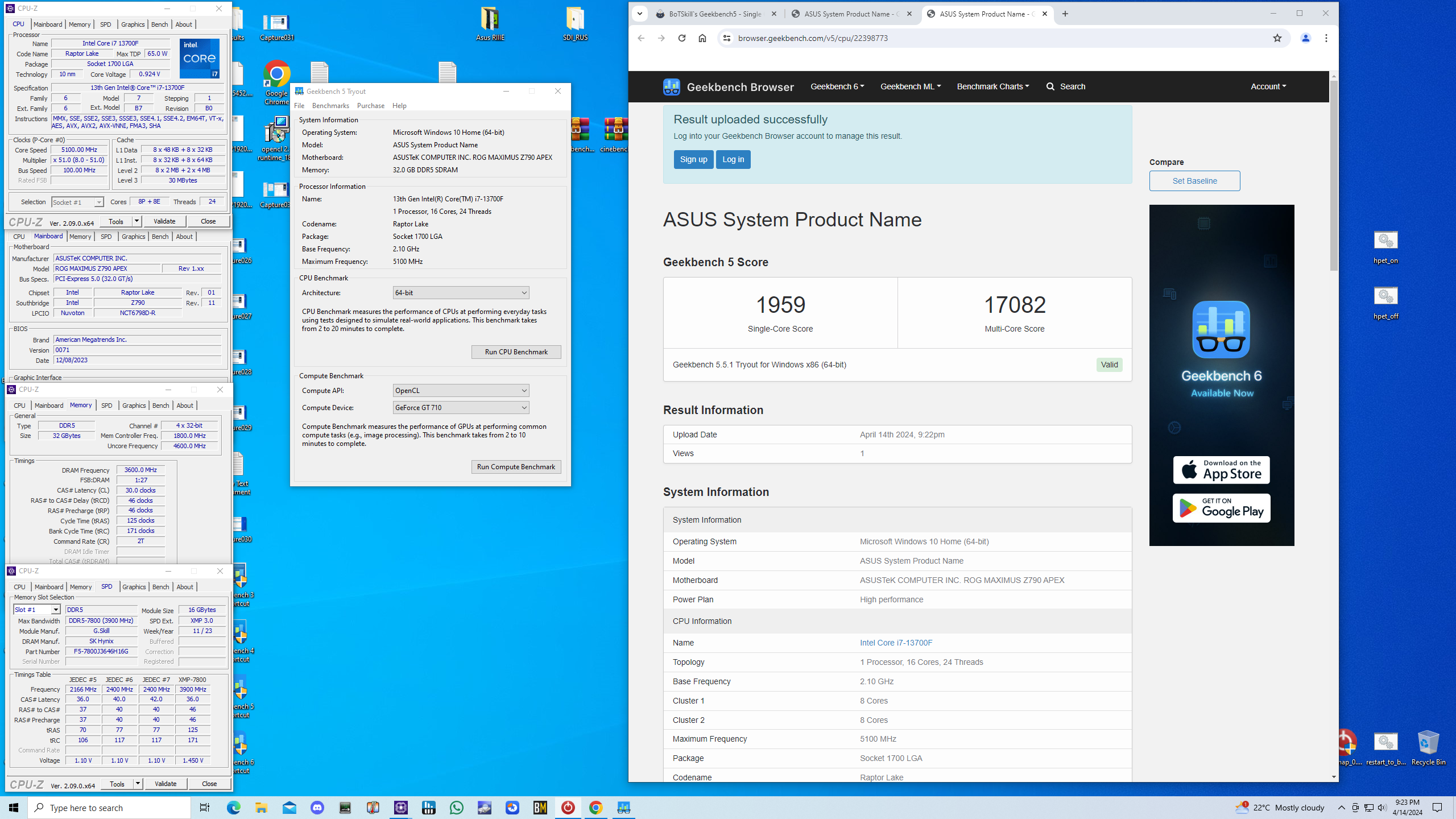Show hidden system tray icons chevron
Image resolution: width=1456 pixels, height=819 pixels.
[x=1341, y=808]
